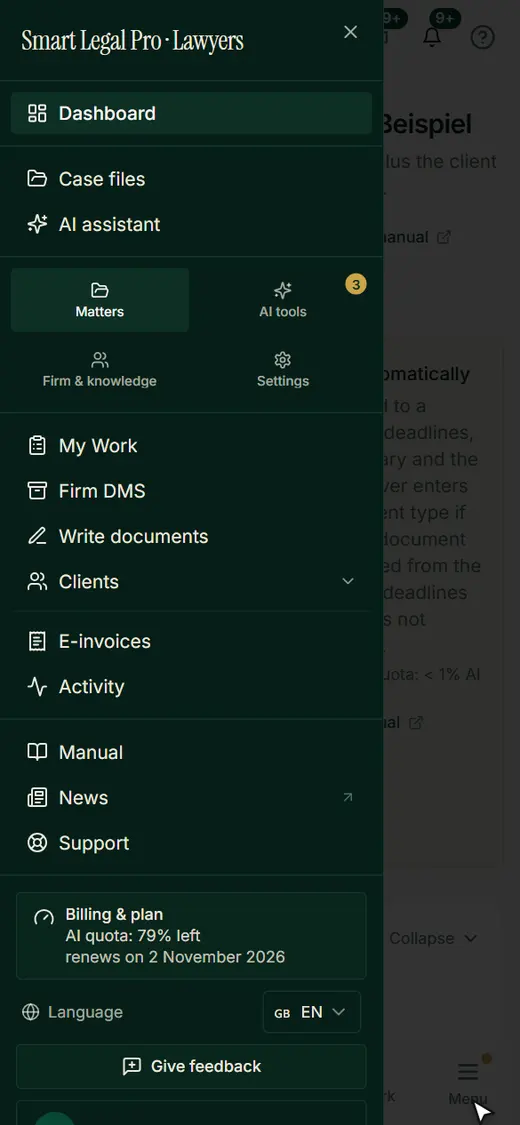This screenshot has height=1125, width=520.
Task: Open Firm DMS
Action: [191, 491]
